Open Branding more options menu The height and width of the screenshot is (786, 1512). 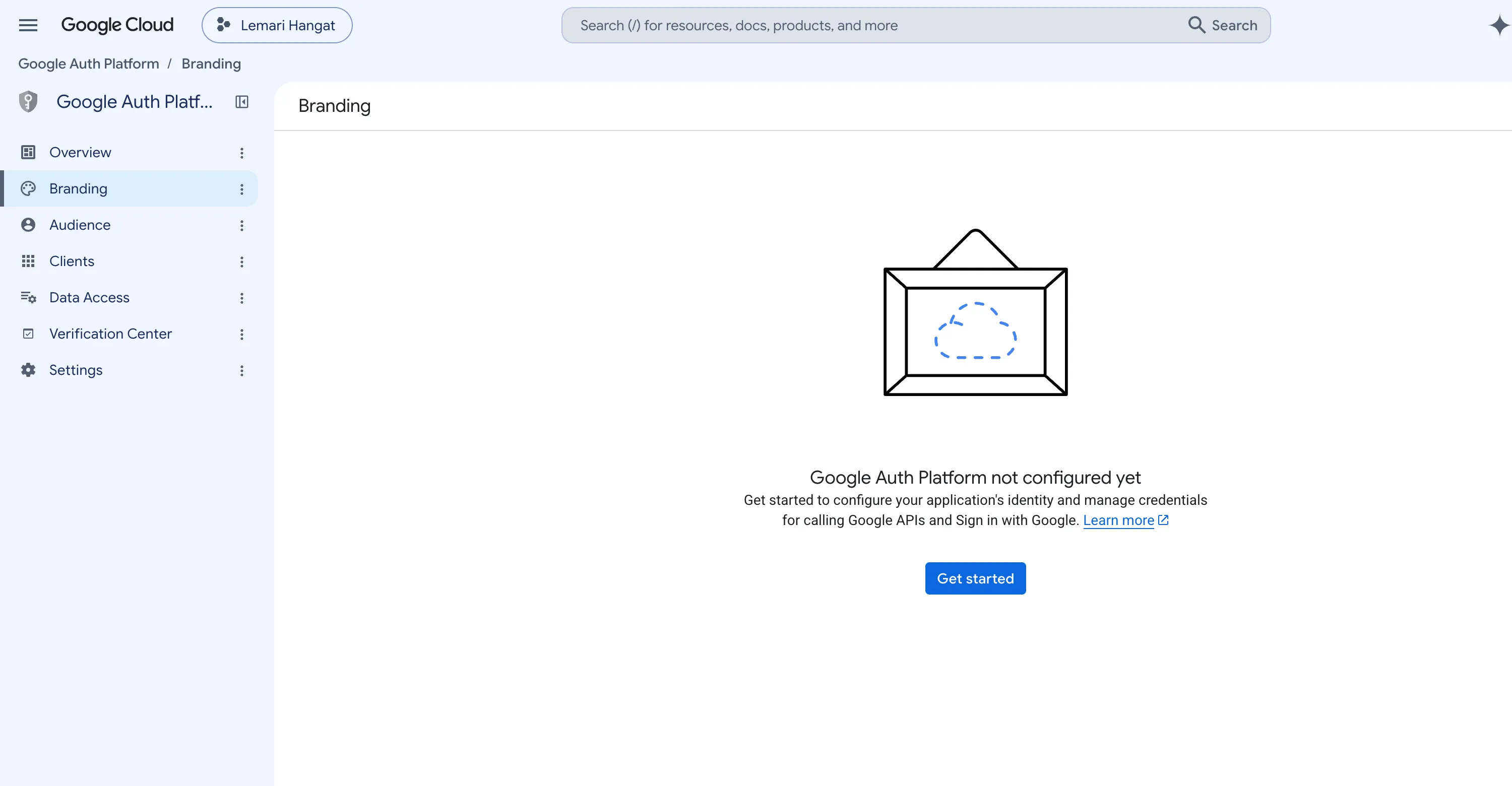point(242,189)
